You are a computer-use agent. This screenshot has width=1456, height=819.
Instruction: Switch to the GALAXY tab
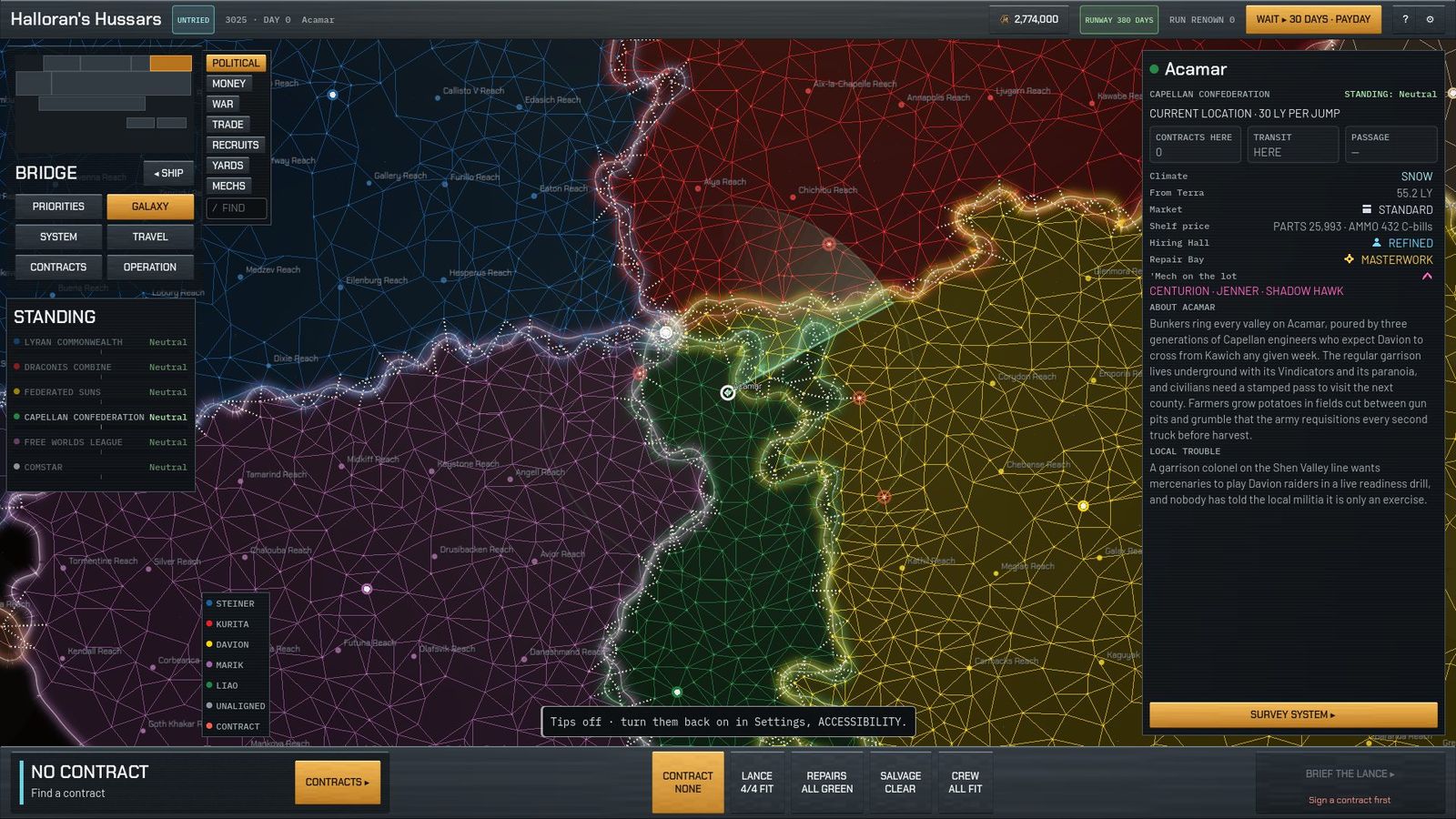click(x=150, y=207)
